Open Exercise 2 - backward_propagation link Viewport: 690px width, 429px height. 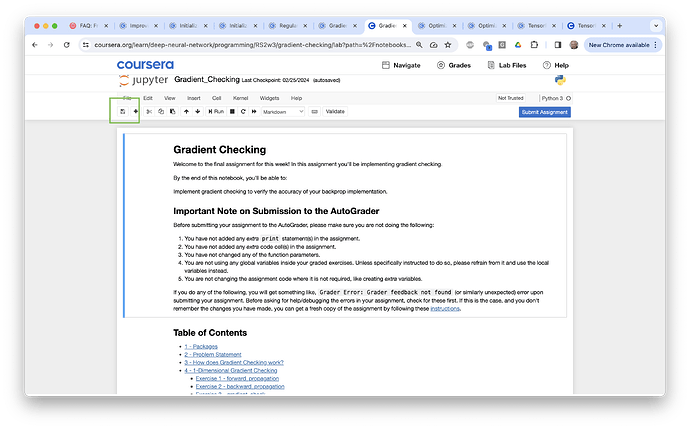tap(240, 386)
